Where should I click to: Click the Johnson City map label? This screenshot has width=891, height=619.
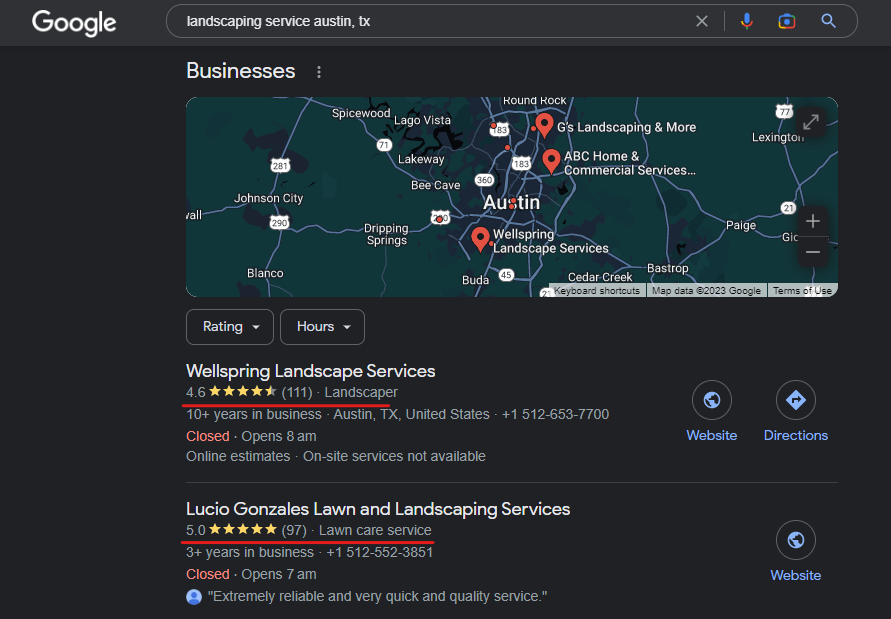(268, 198)
